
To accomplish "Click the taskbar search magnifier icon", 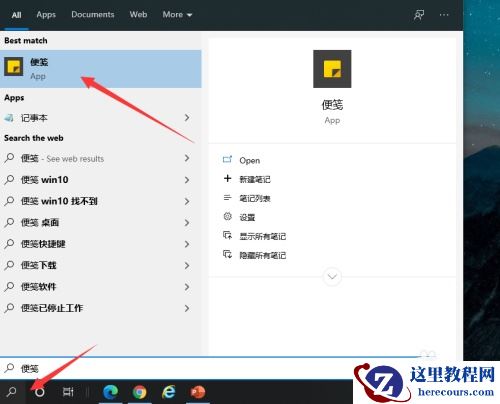I will point(12,392).
